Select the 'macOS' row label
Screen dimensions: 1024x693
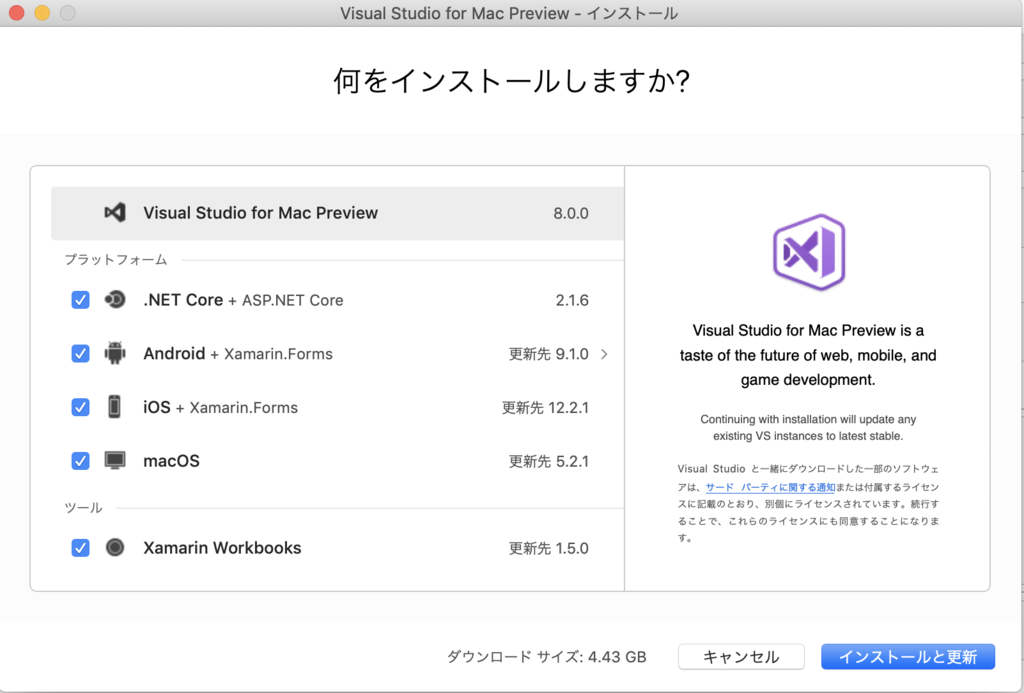(x=171, y=460)
